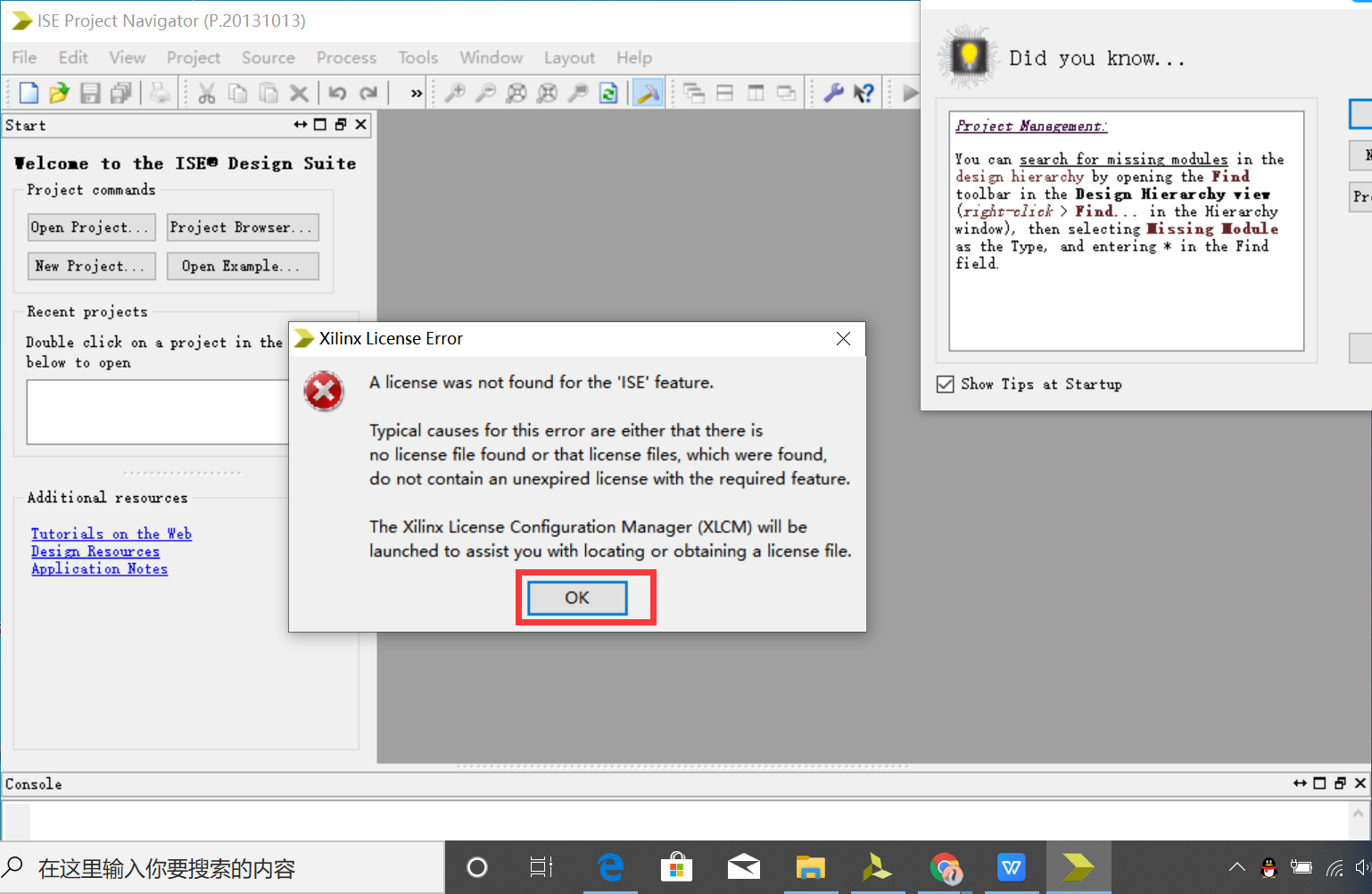
Task: Click the New Project... button
Action: 92,266
